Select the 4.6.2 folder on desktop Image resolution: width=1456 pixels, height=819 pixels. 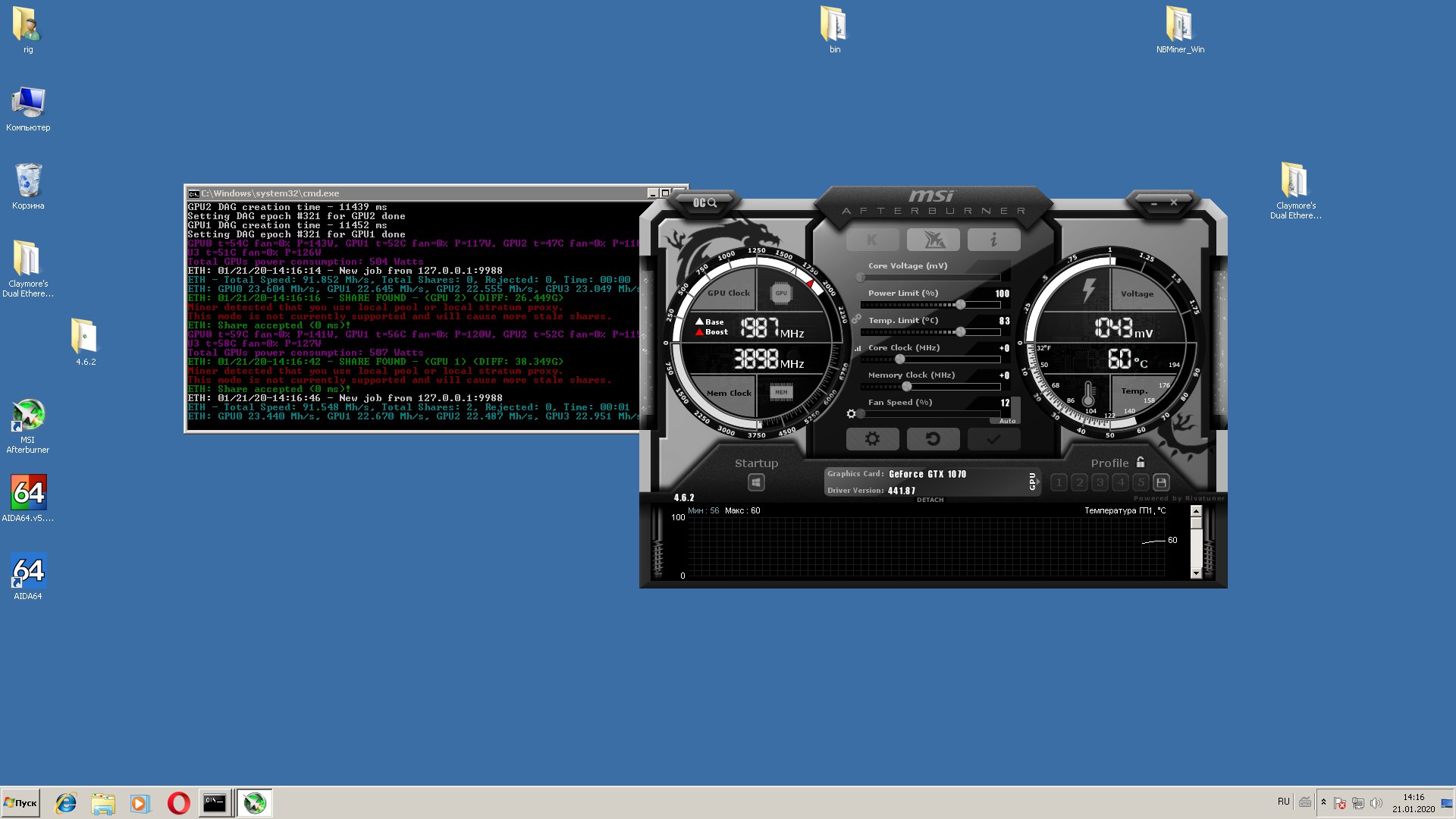(x=85, y=341)
